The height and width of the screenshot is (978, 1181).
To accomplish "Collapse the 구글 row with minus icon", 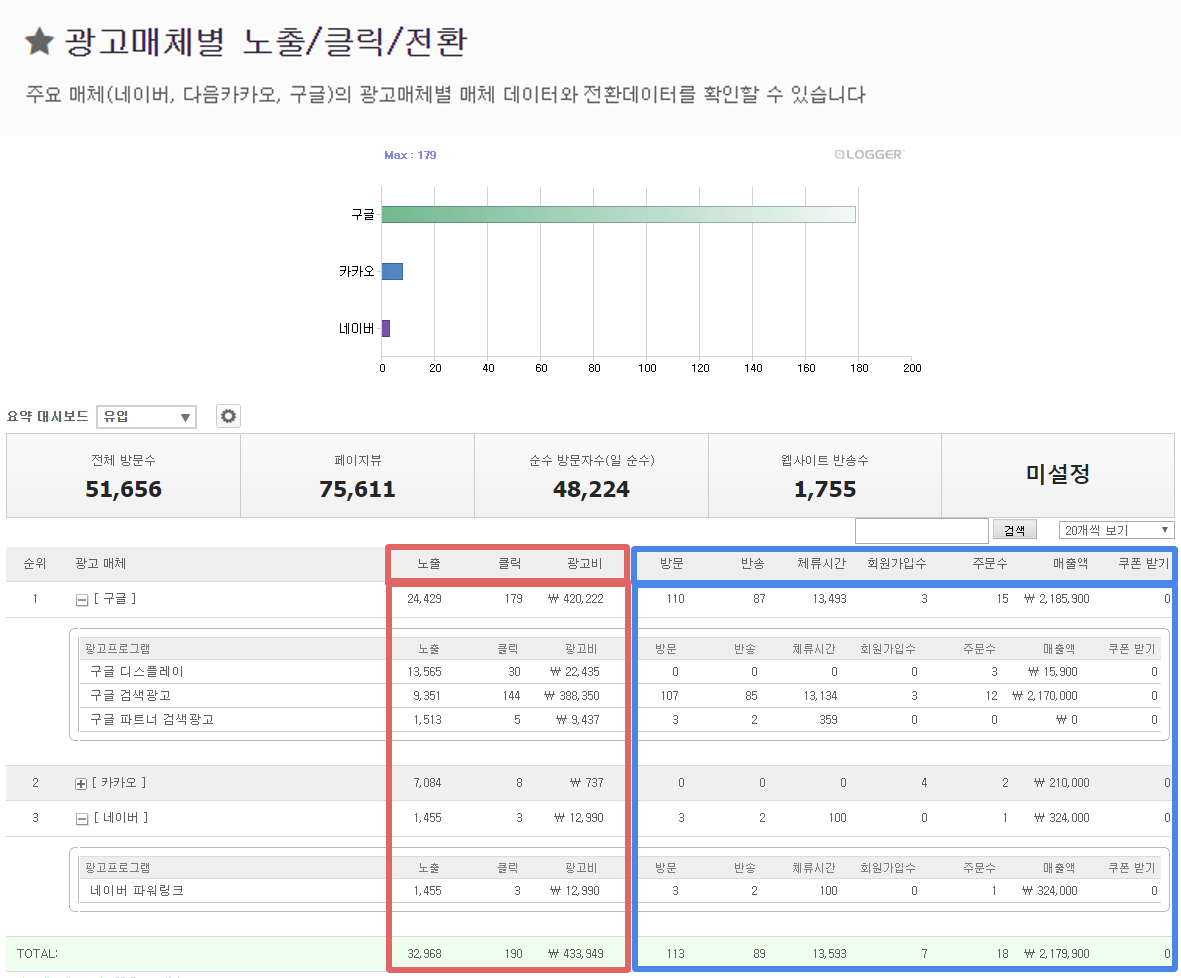I will (82, 600).
